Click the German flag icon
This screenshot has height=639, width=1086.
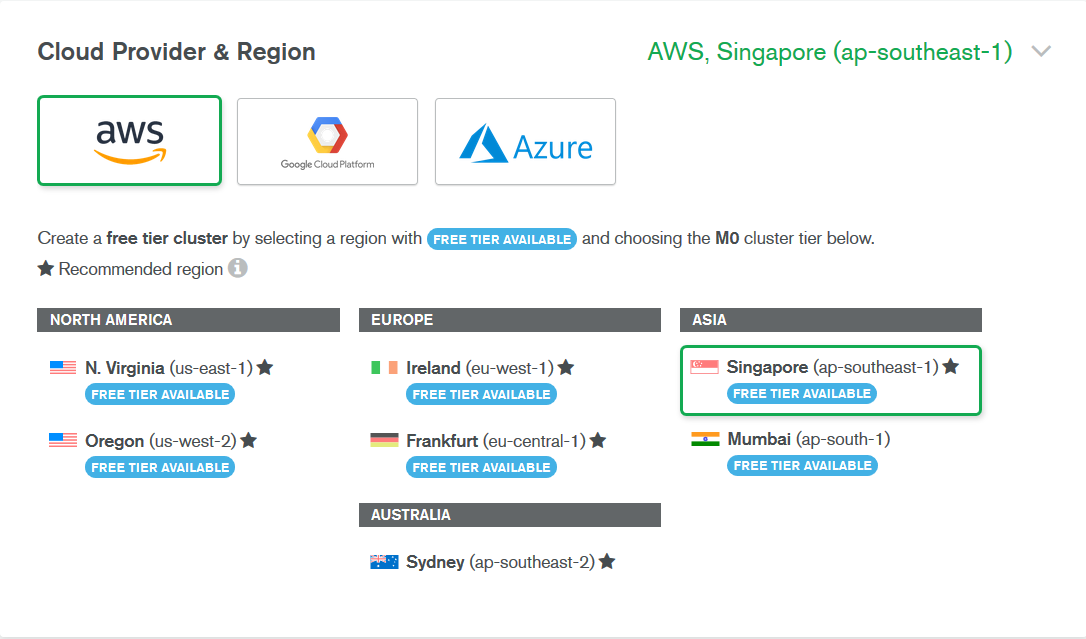click(384, 440)
